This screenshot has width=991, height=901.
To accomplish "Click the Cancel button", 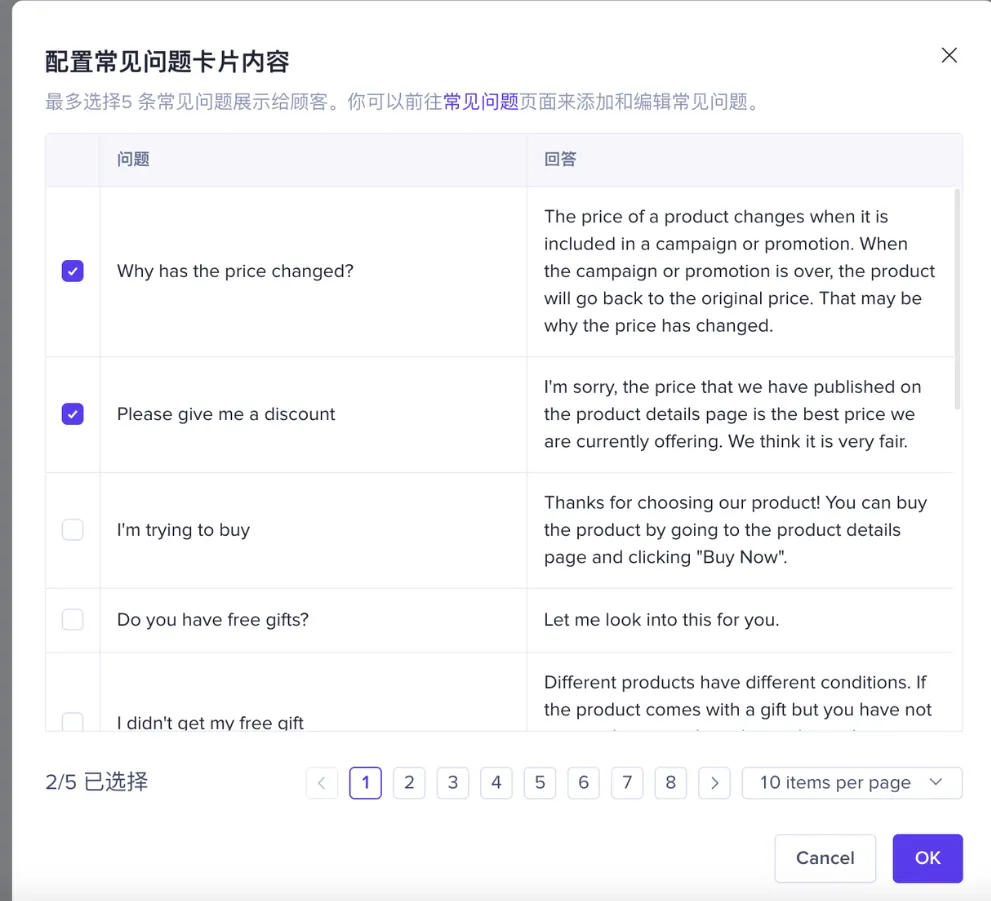I will click(825, 858).
